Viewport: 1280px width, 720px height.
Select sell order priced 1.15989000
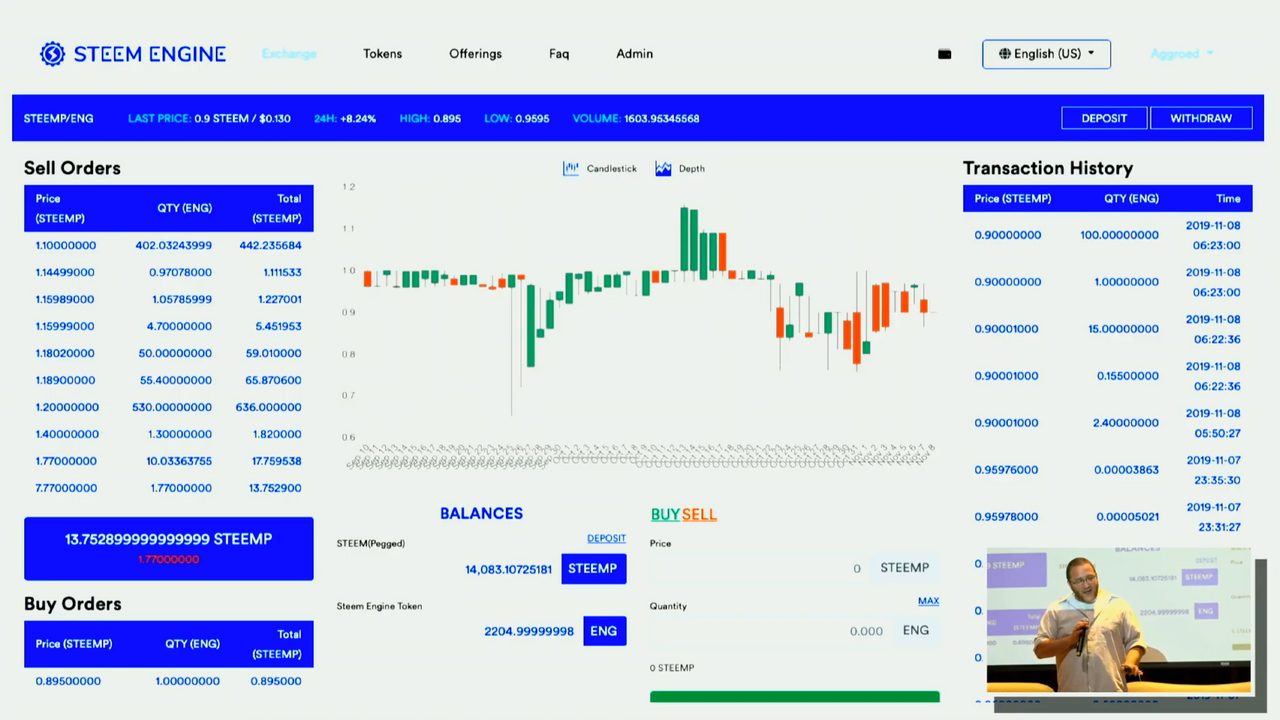click(x=168, y=299)
